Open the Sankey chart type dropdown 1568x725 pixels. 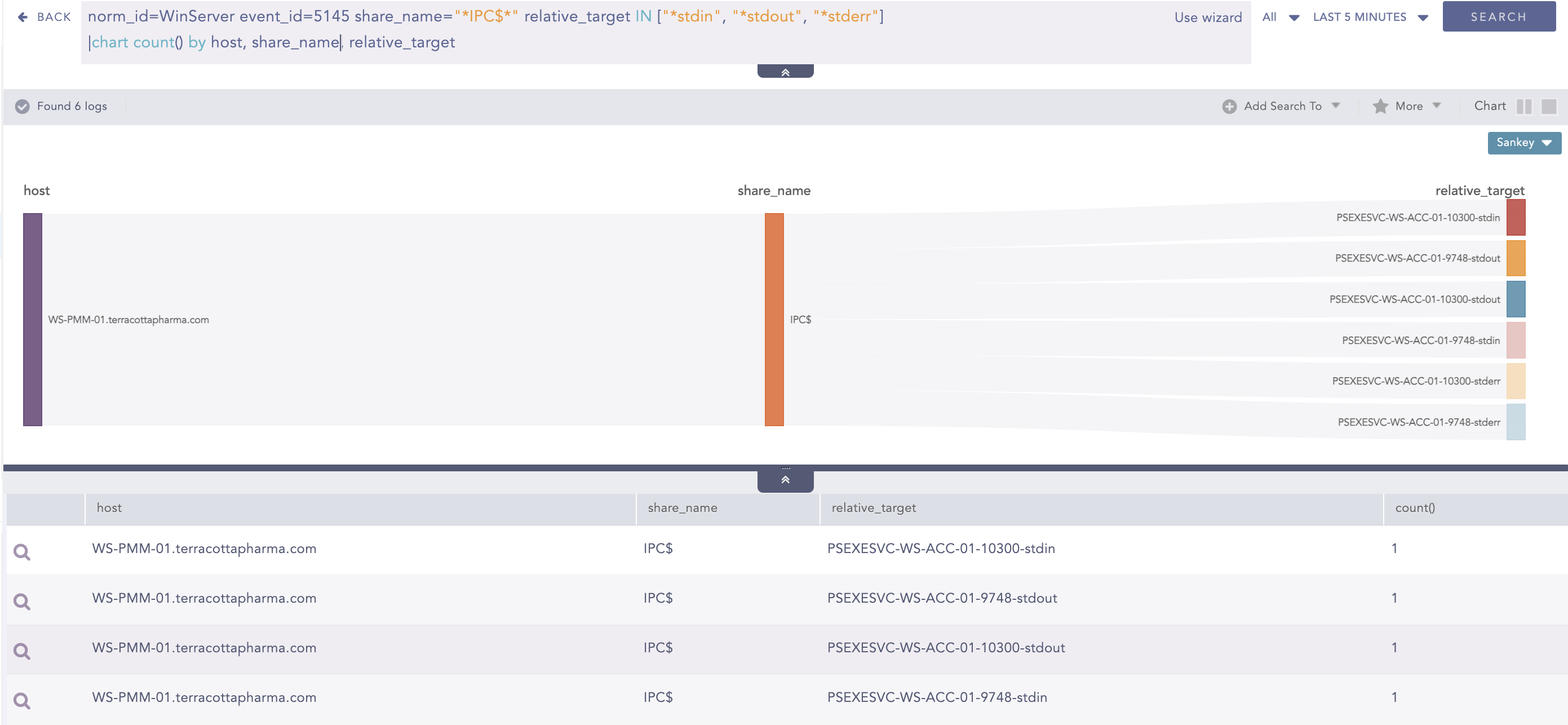coord(1523,143)
